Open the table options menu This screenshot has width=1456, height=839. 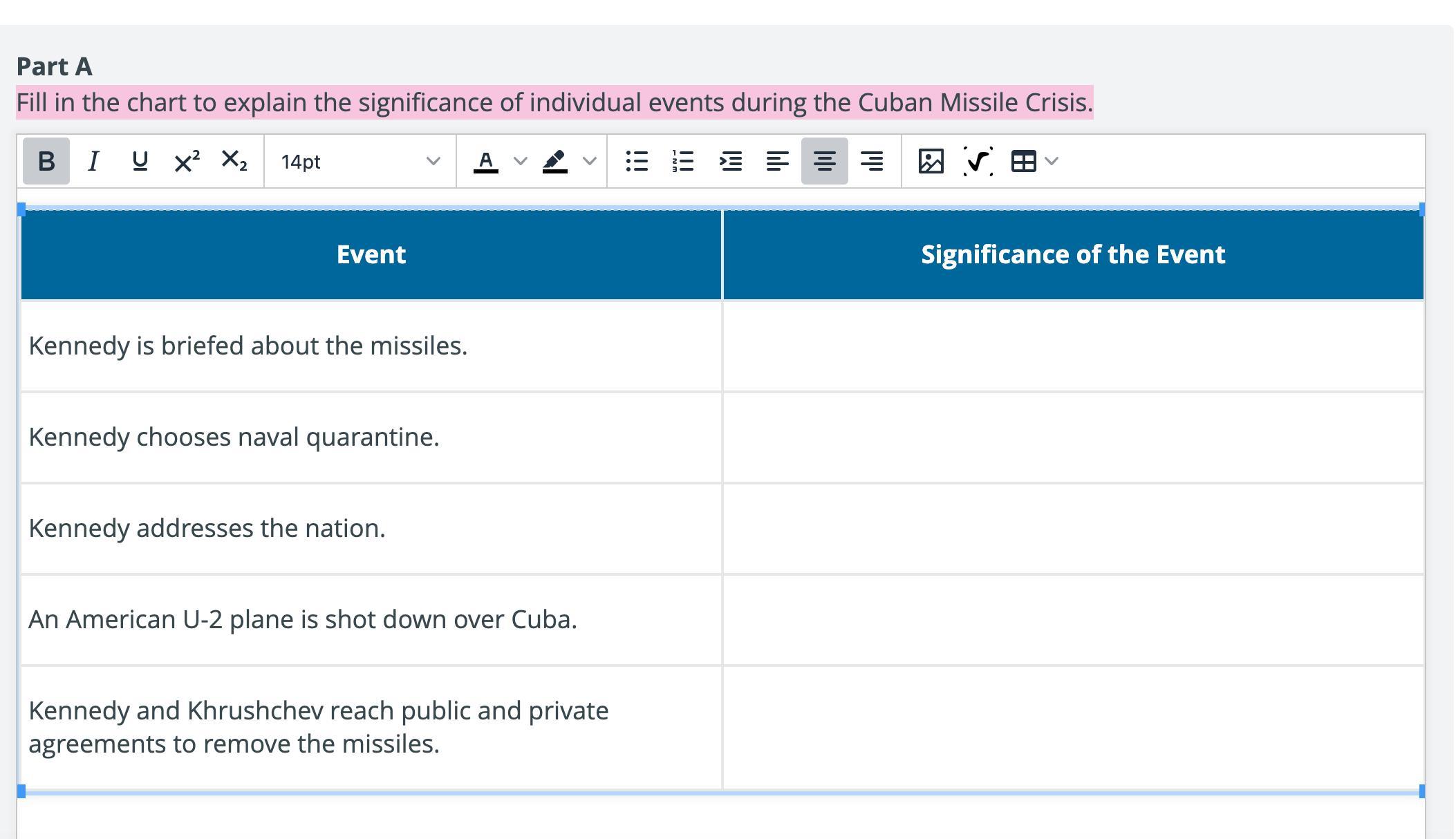click(x=1034, y=161)
